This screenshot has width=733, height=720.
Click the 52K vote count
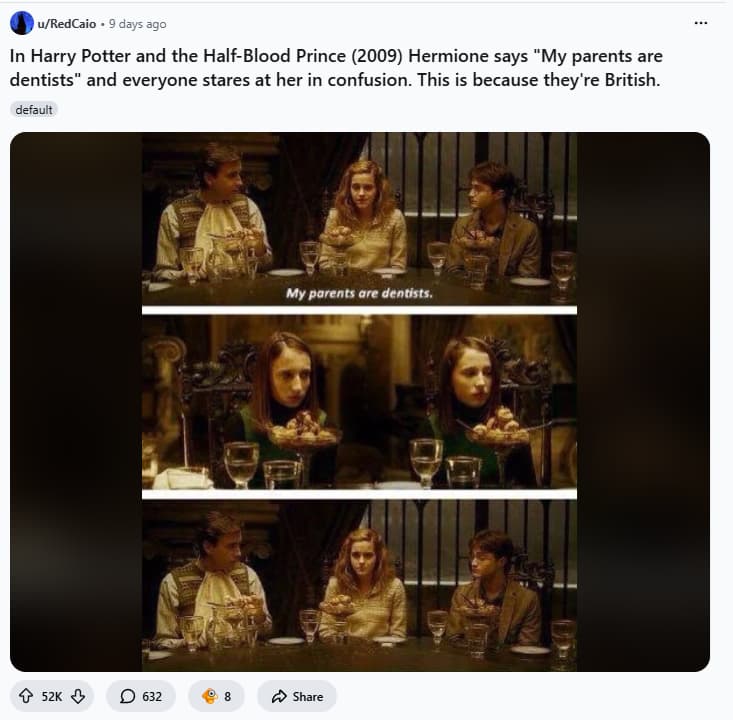coord(52,696)
